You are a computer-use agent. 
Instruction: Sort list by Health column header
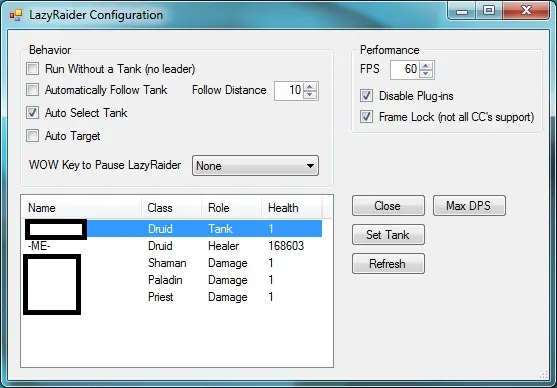(x=292, y=208)
